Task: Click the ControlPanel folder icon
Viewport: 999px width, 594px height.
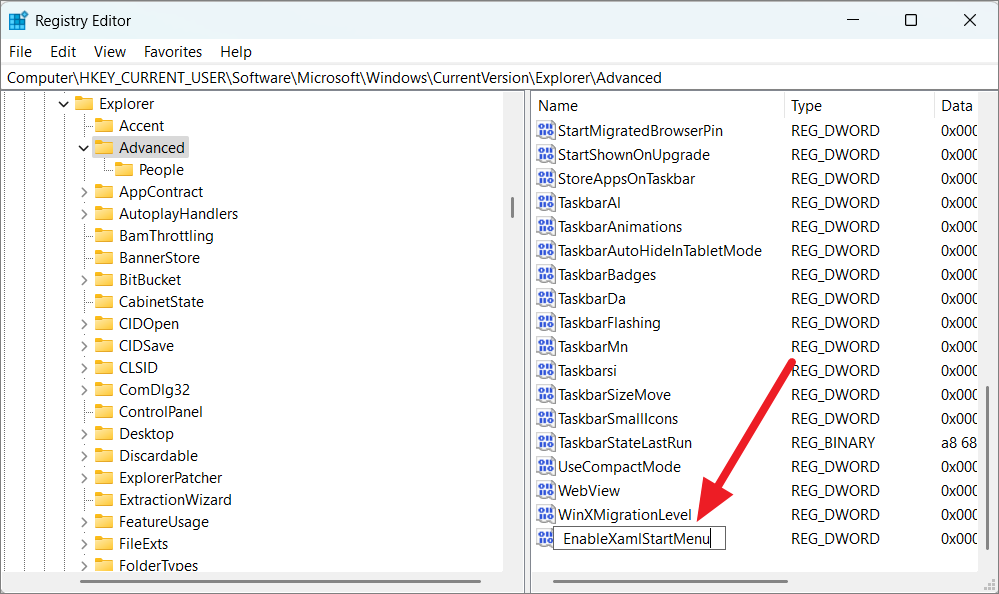Action: [x=104, y=412]
